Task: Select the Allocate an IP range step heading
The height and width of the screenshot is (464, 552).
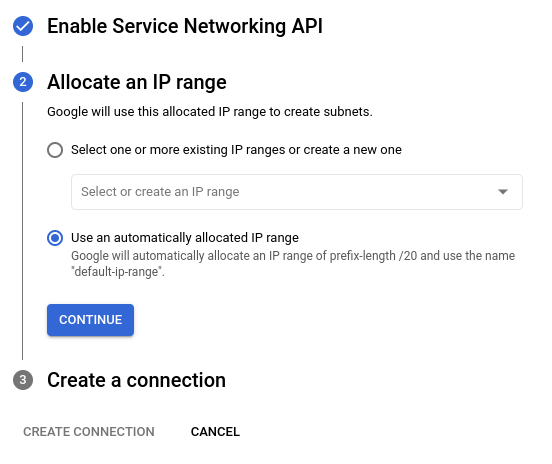Action: click(137, 82)
